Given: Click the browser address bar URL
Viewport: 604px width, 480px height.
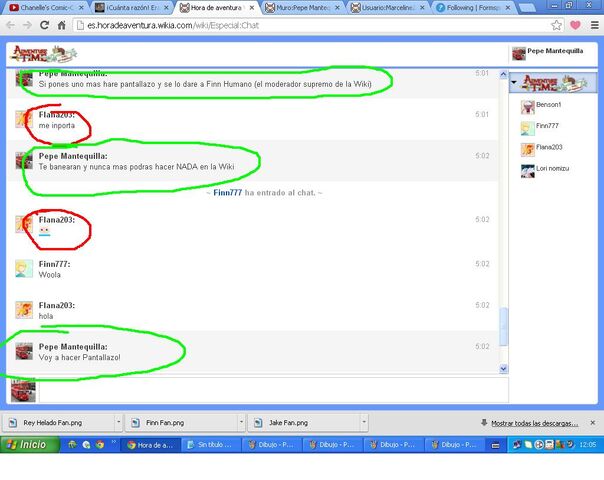Looking at the screenshot, I should point(173,25).
